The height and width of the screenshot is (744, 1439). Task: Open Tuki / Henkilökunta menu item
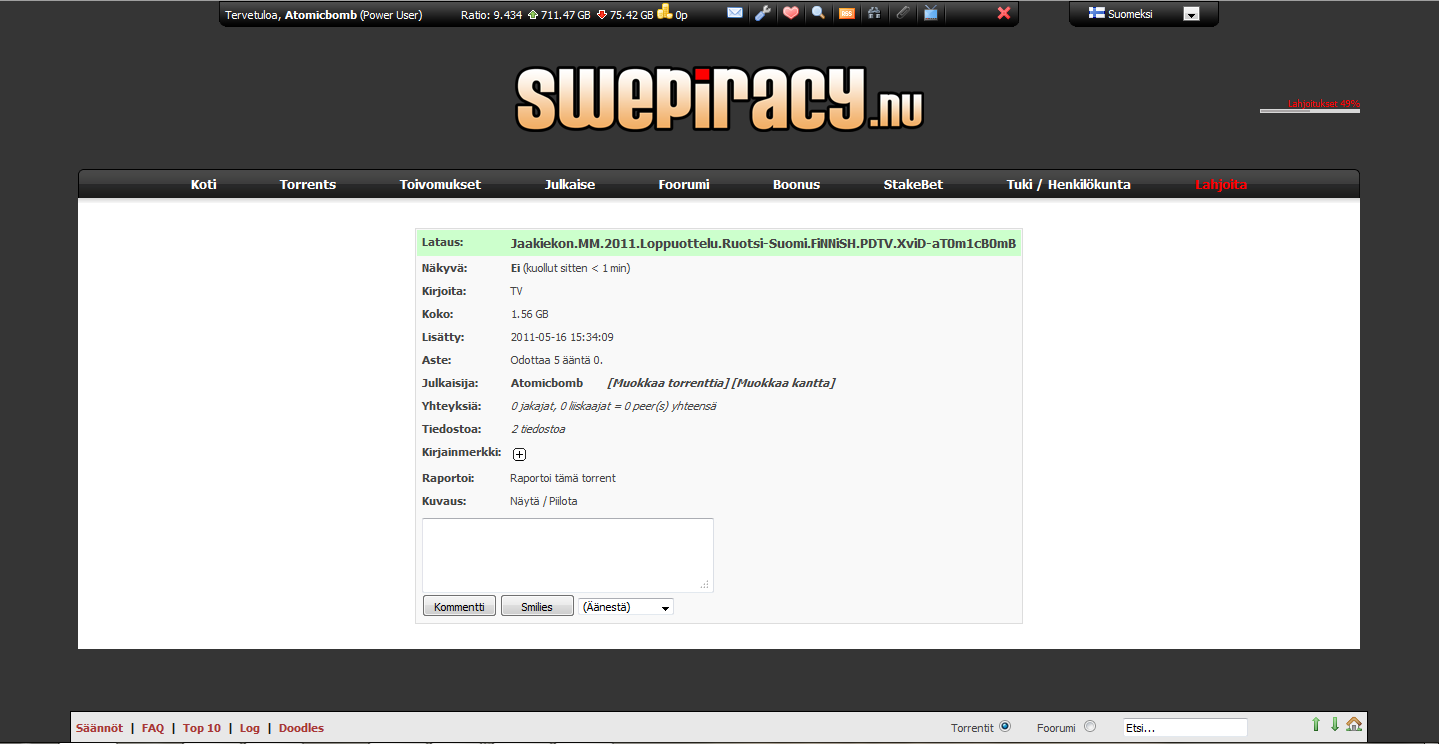coord(1069,184)
